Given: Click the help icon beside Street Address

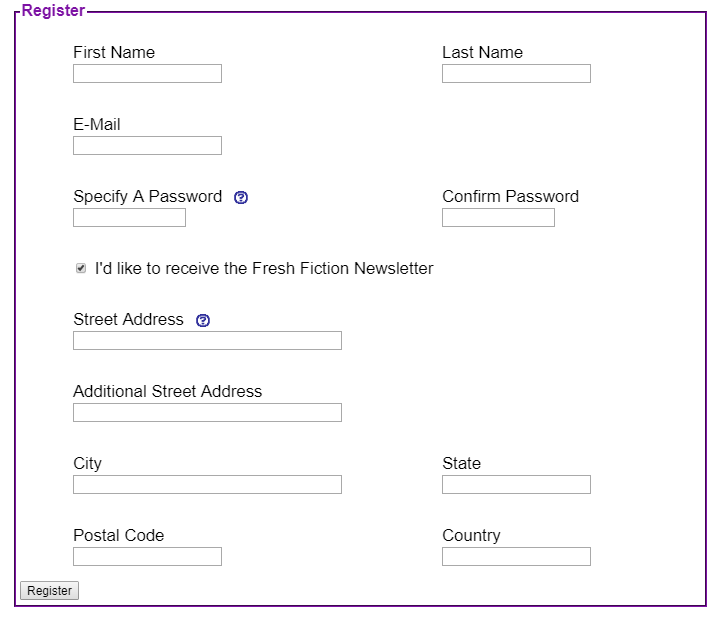Looking at the screenshot, I should 203,321.
